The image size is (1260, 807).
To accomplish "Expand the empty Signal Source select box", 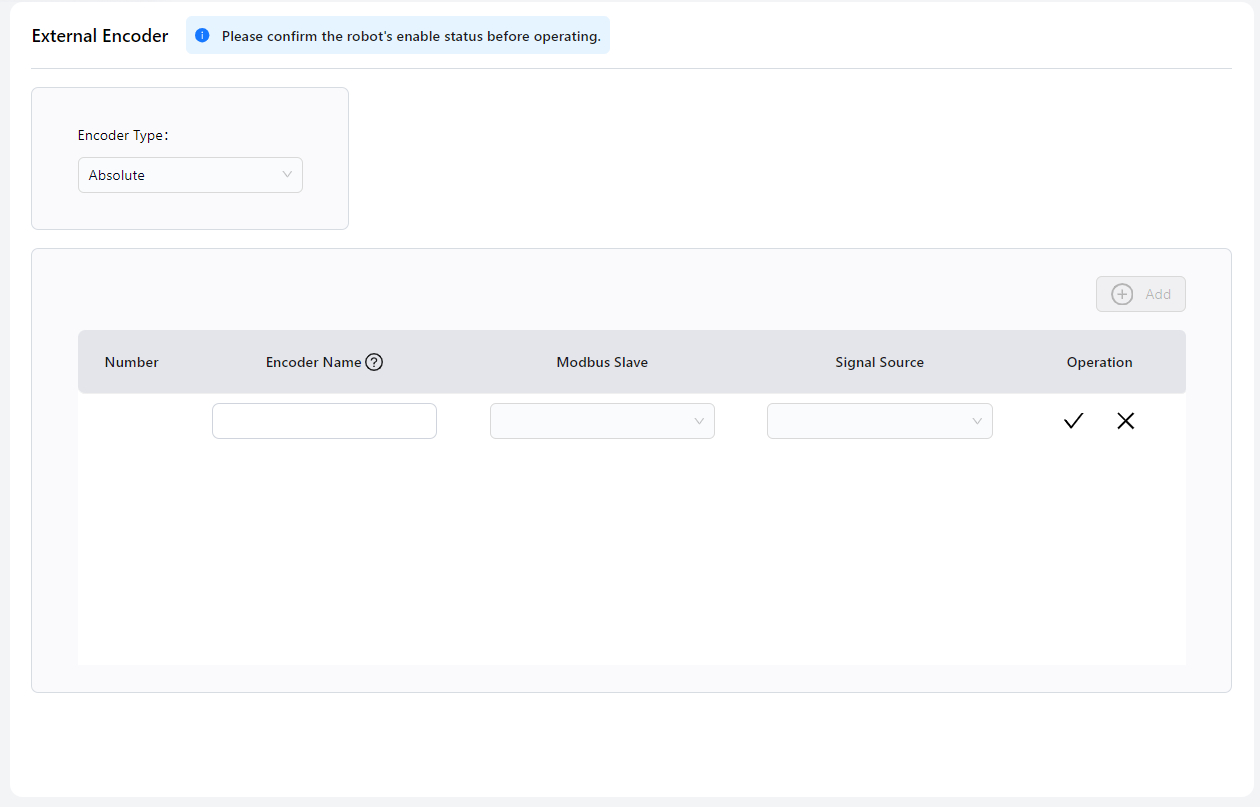I will click(x=868, y=421).
